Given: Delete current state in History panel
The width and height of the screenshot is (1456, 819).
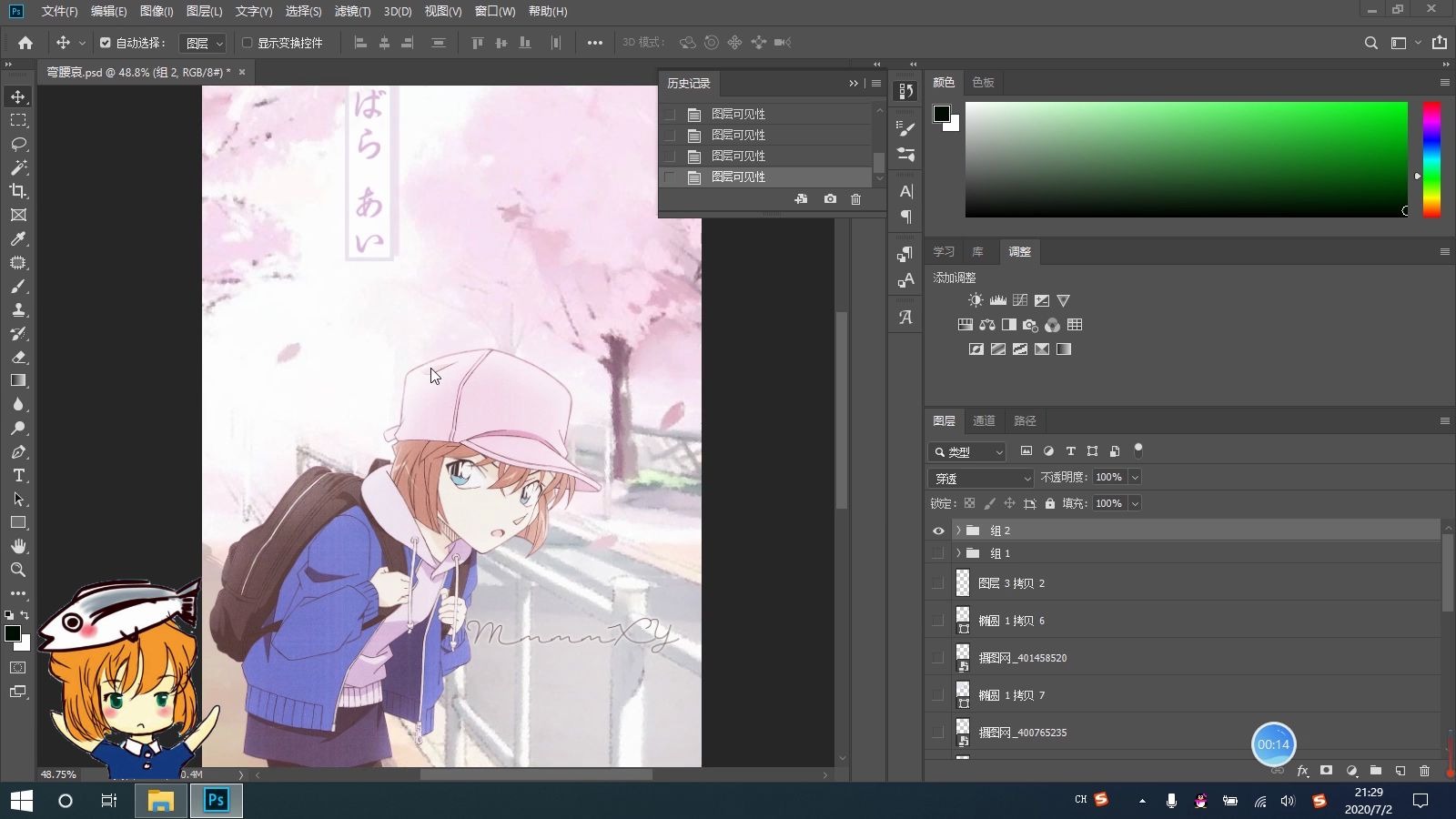Looking at the screenshot, I should [855, 199].
